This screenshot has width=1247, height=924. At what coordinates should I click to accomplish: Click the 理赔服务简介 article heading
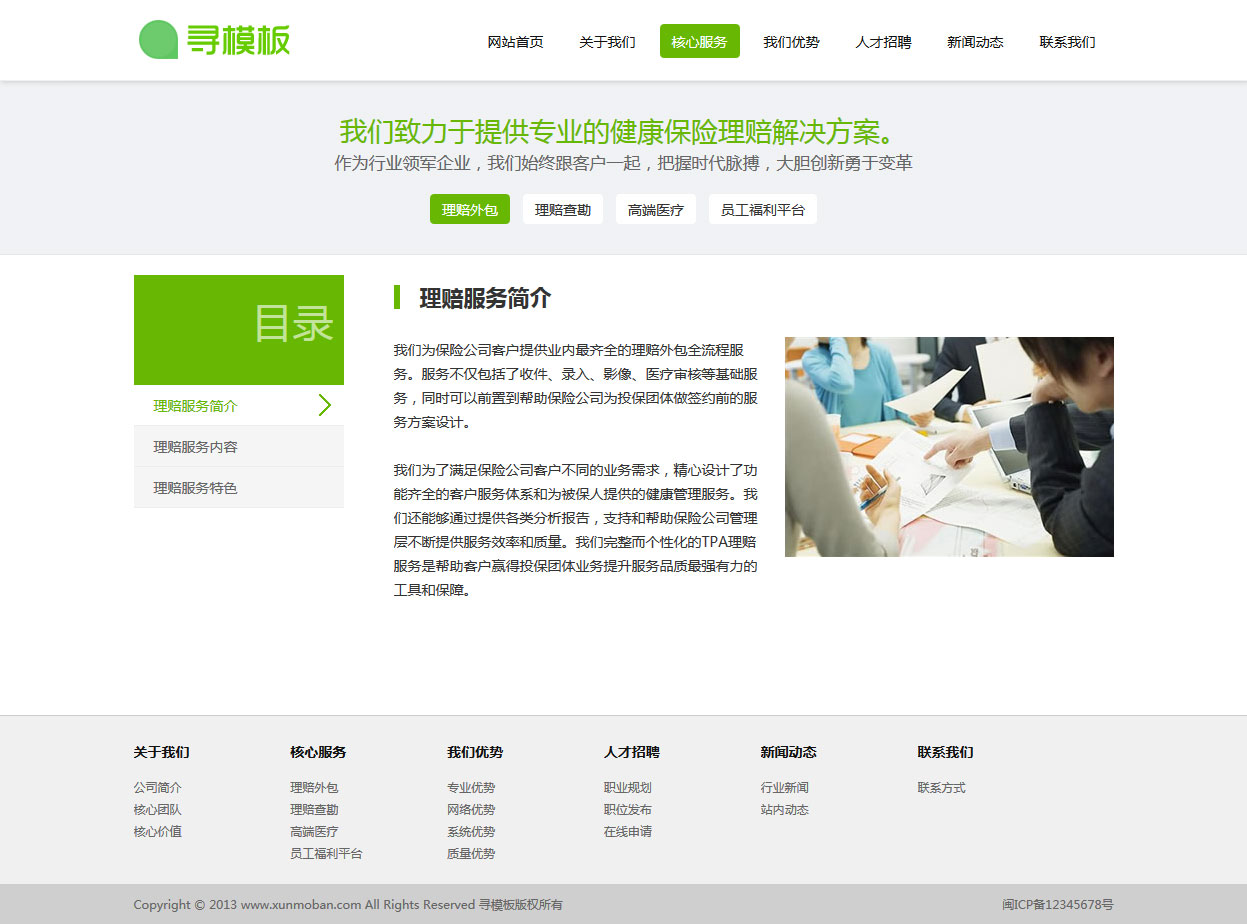(x=485, y=298)
